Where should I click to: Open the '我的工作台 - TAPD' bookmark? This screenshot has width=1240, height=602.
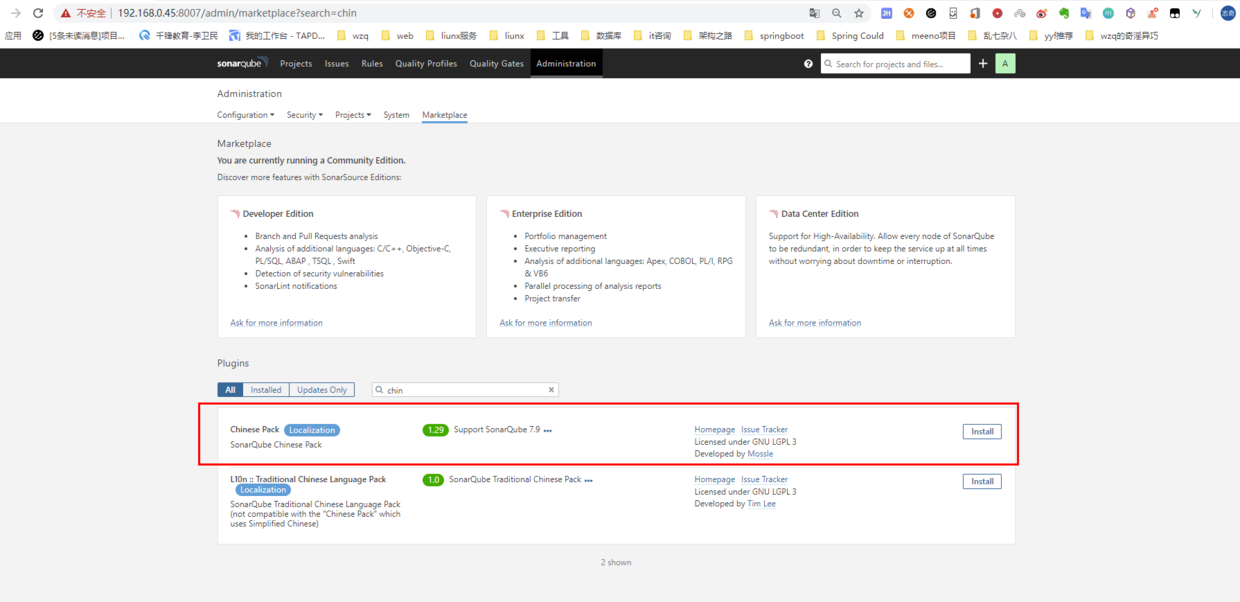tap(277, 36)
